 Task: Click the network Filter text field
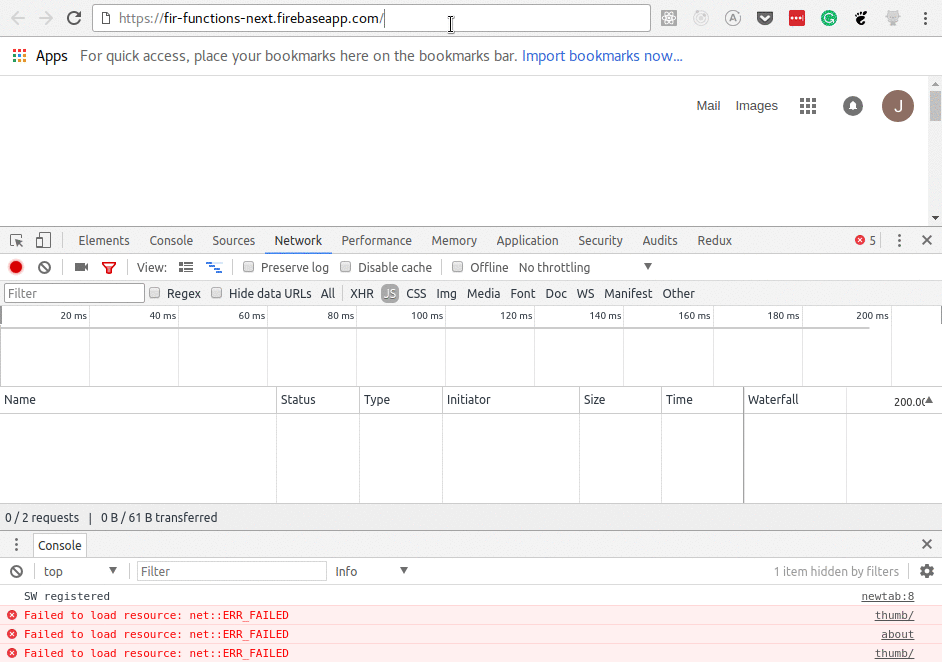point(74,293)
